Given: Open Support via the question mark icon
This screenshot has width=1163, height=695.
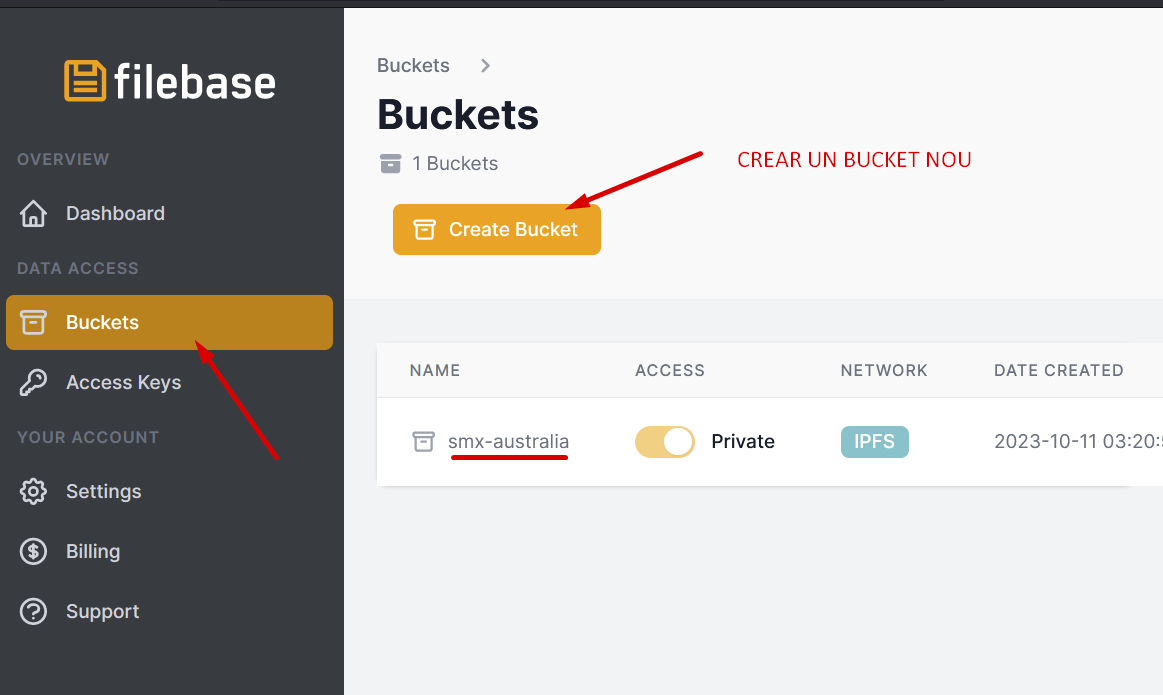Looking at the screenshot, I should (x=33, y=611).
